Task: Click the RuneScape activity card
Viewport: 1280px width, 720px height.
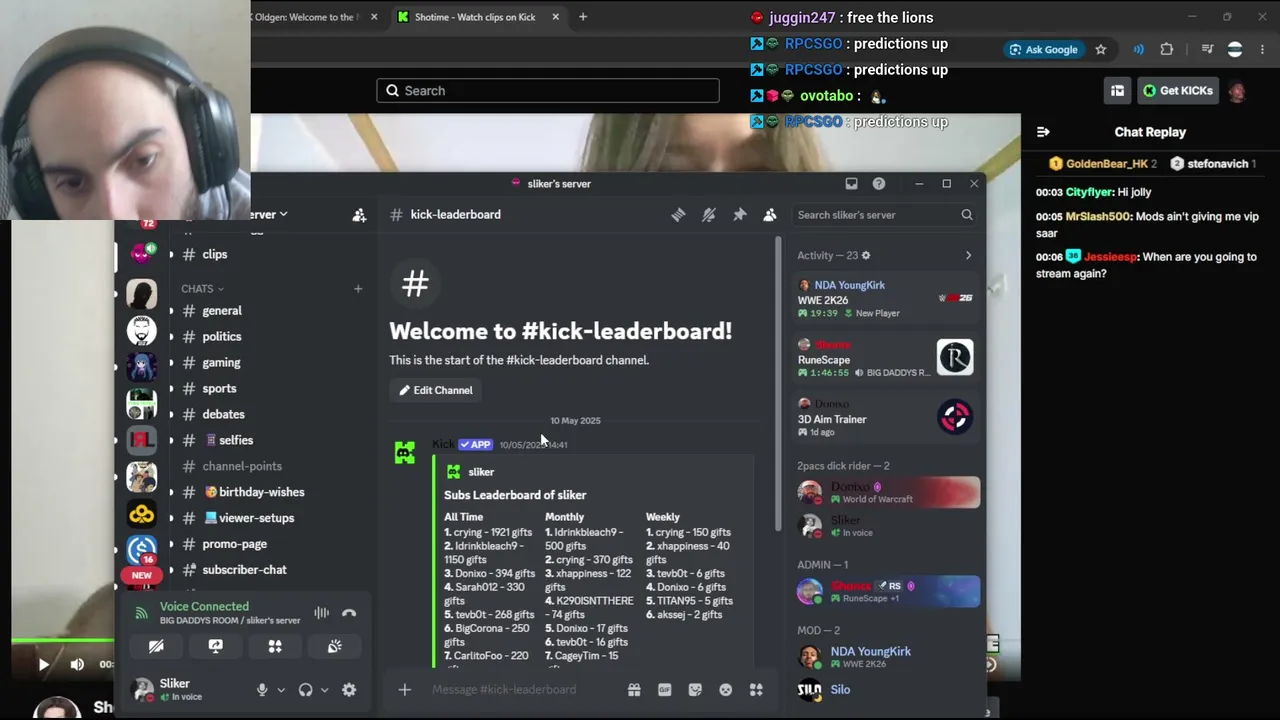Action: click(x=885, y=358)
